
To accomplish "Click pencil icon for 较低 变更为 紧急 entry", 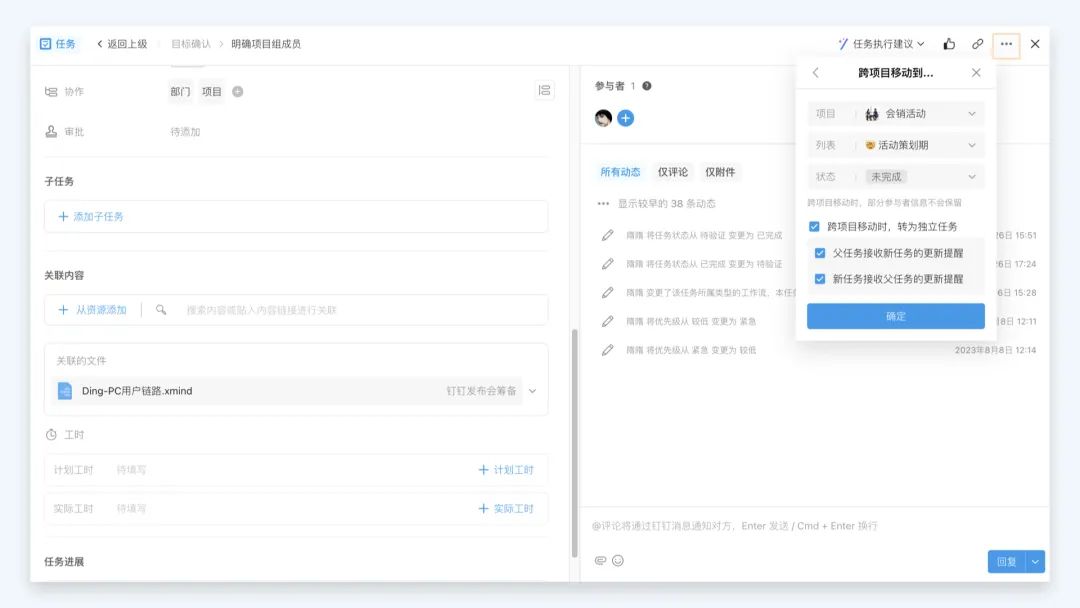I will 607,322.
